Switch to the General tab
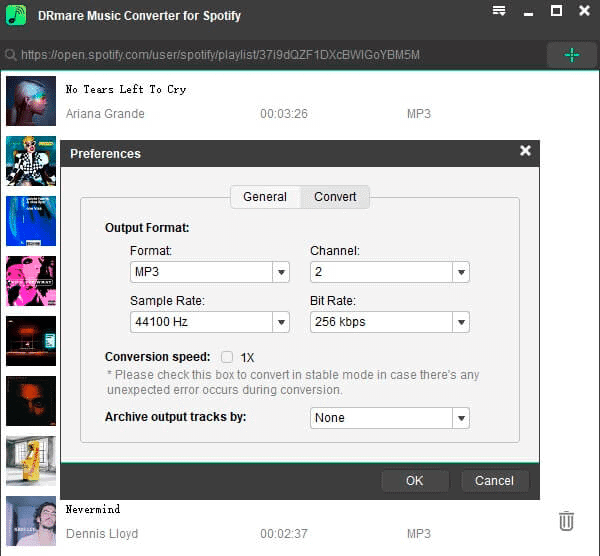The image size is (600, 556). click(x=265, y=197)
